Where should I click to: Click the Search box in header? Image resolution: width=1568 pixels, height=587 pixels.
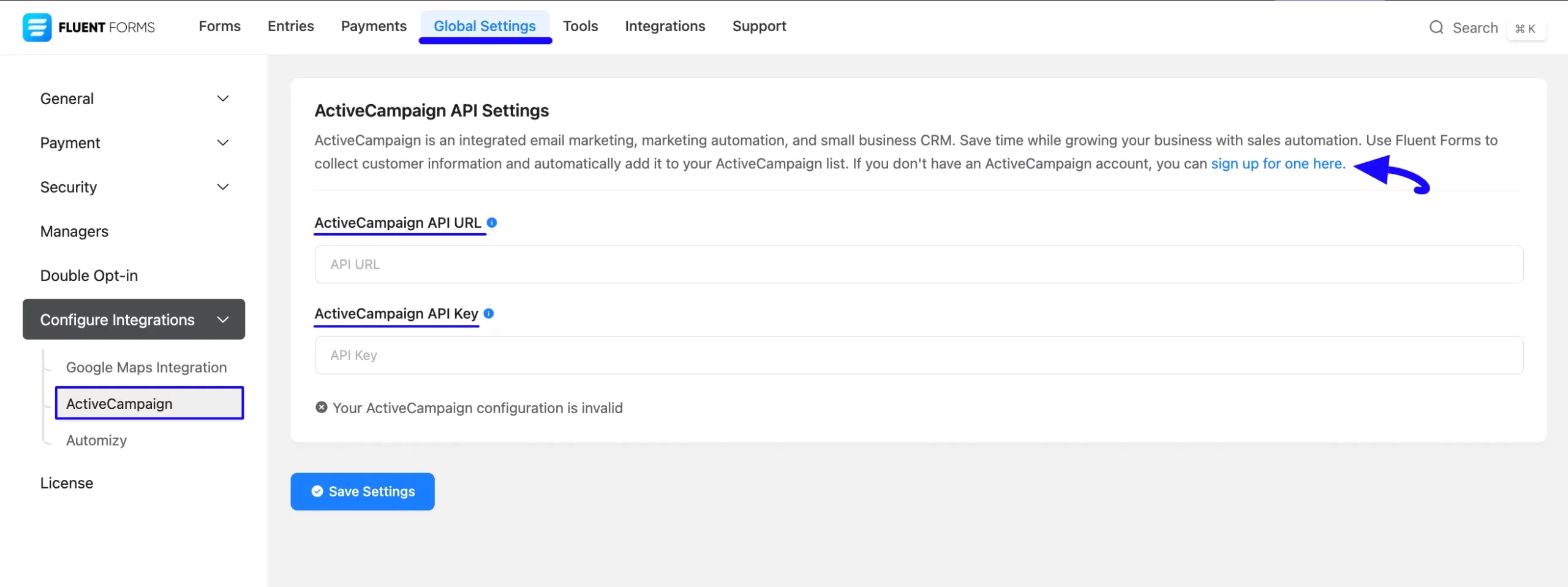(x=1475, y=28)
